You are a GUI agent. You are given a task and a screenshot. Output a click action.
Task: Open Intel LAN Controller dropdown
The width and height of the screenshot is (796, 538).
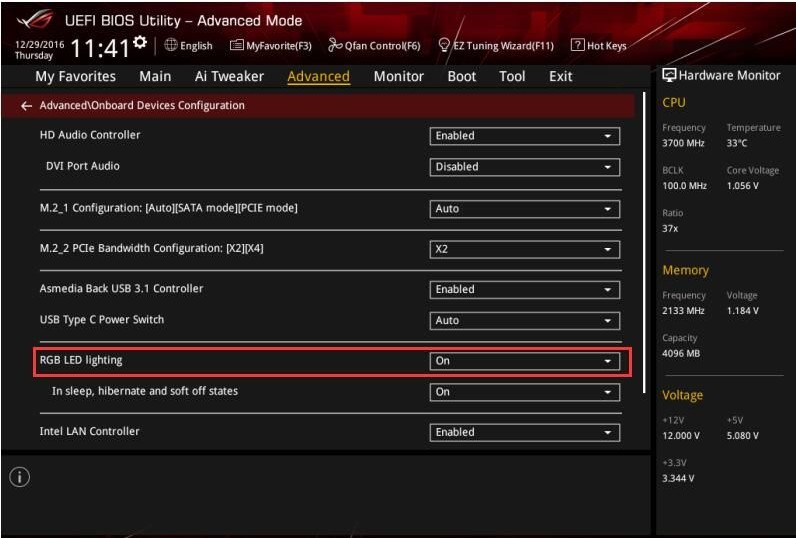pyautogui.click(x=524, y=432)
